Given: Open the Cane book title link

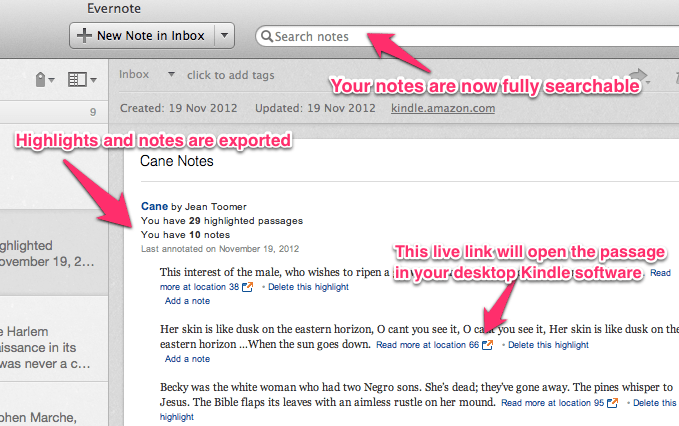Looking at the screenshot, I should pyautogui.click(x=153, y=206).
